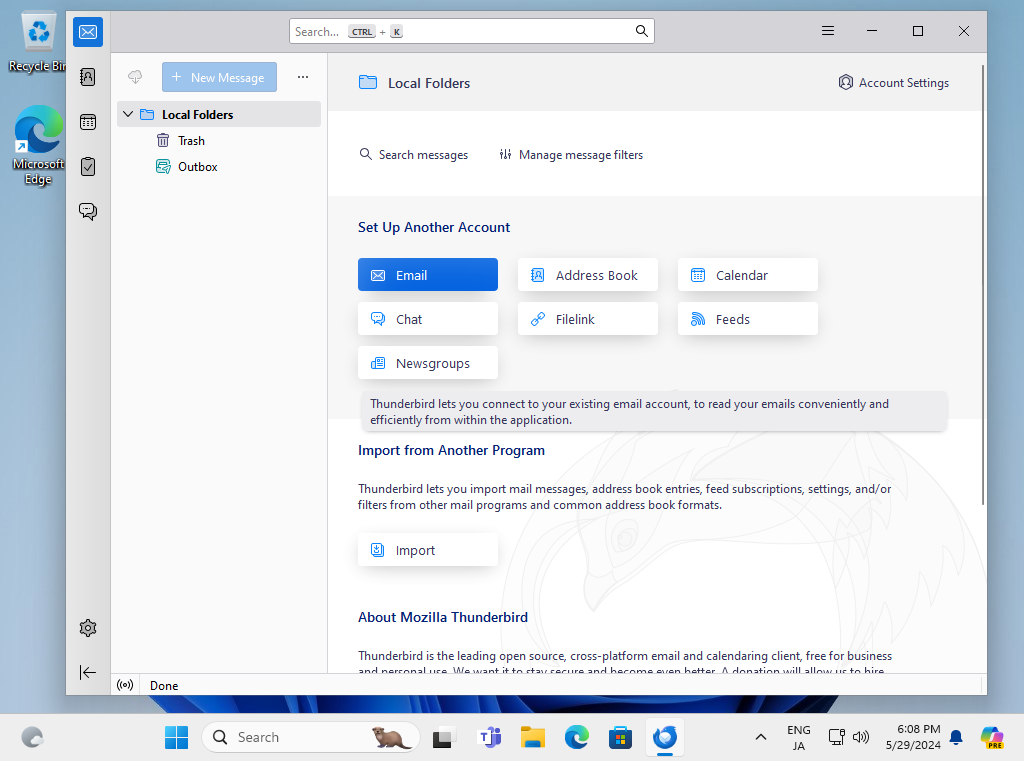The width and height of the screenshot is (1024, 761).
Task: Open the Tasks space in sidebar
Action: coord(88,166)
